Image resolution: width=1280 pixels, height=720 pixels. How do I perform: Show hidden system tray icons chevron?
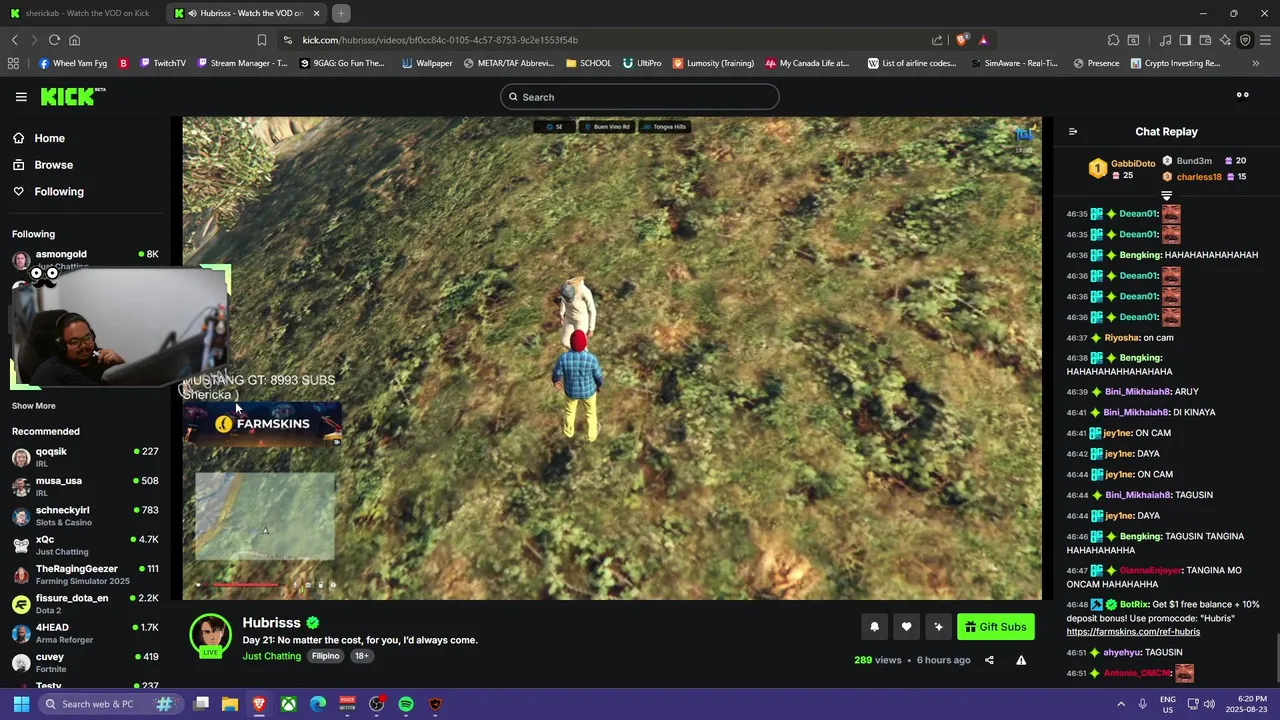[1121, 704]
